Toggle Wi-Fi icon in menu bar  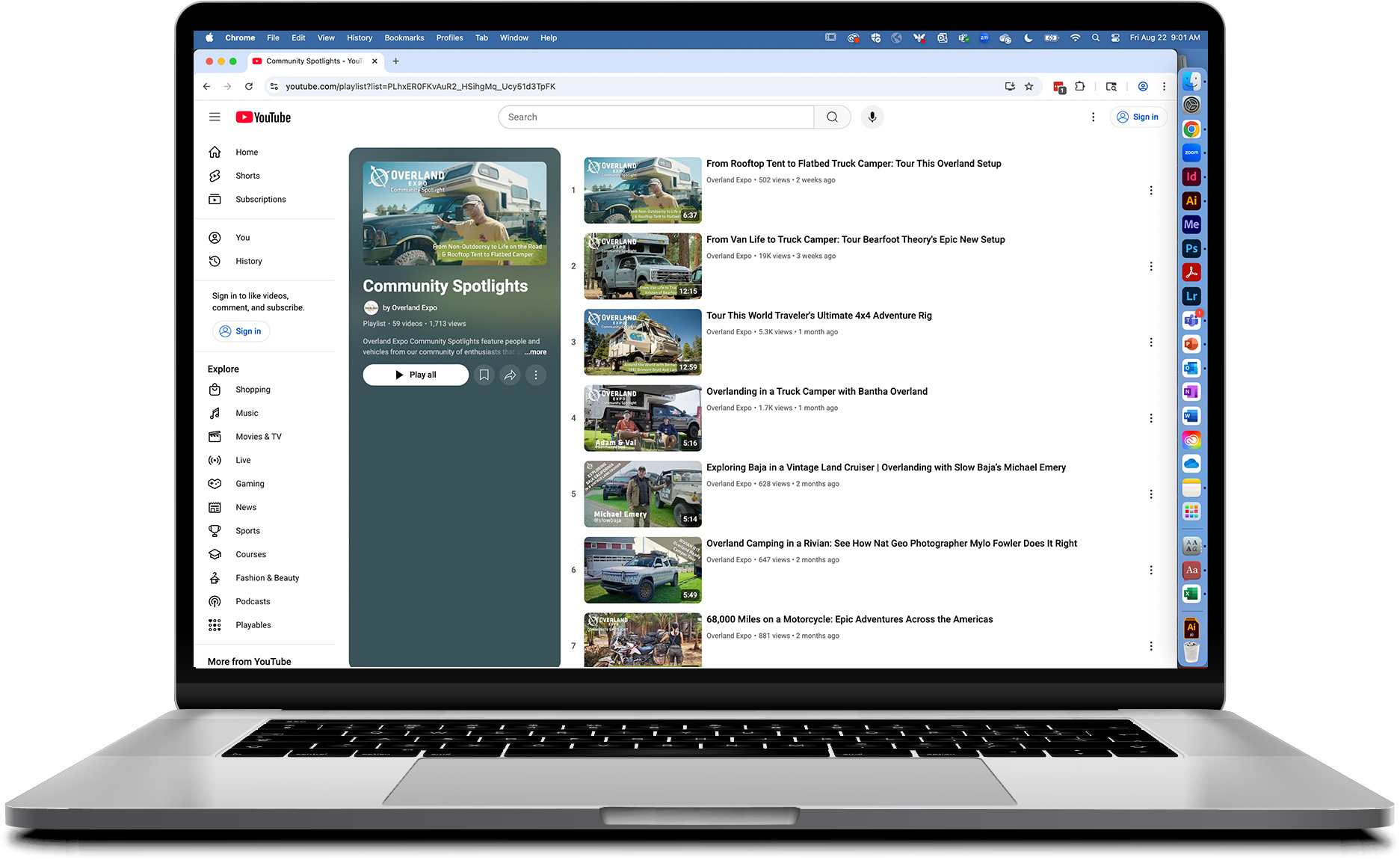click(1075, 38)
